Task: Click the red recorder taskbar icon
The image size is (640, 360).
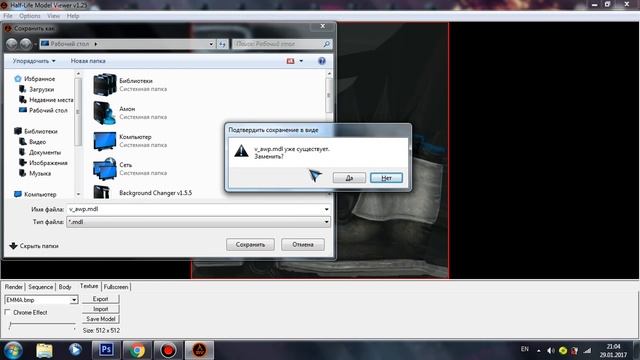Action: [x=168, y=350]
